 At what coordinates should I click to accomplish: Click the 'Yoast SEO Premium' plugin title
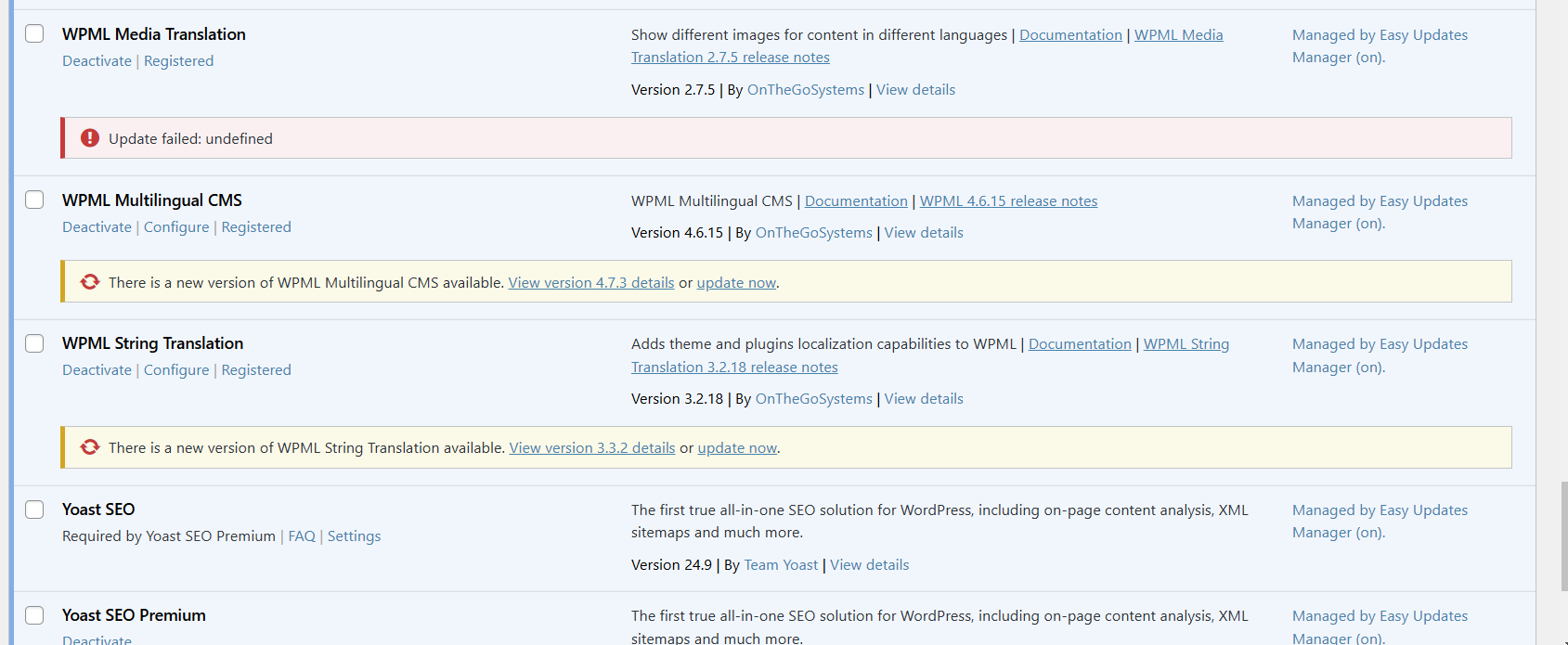click(x=134, y=615)
